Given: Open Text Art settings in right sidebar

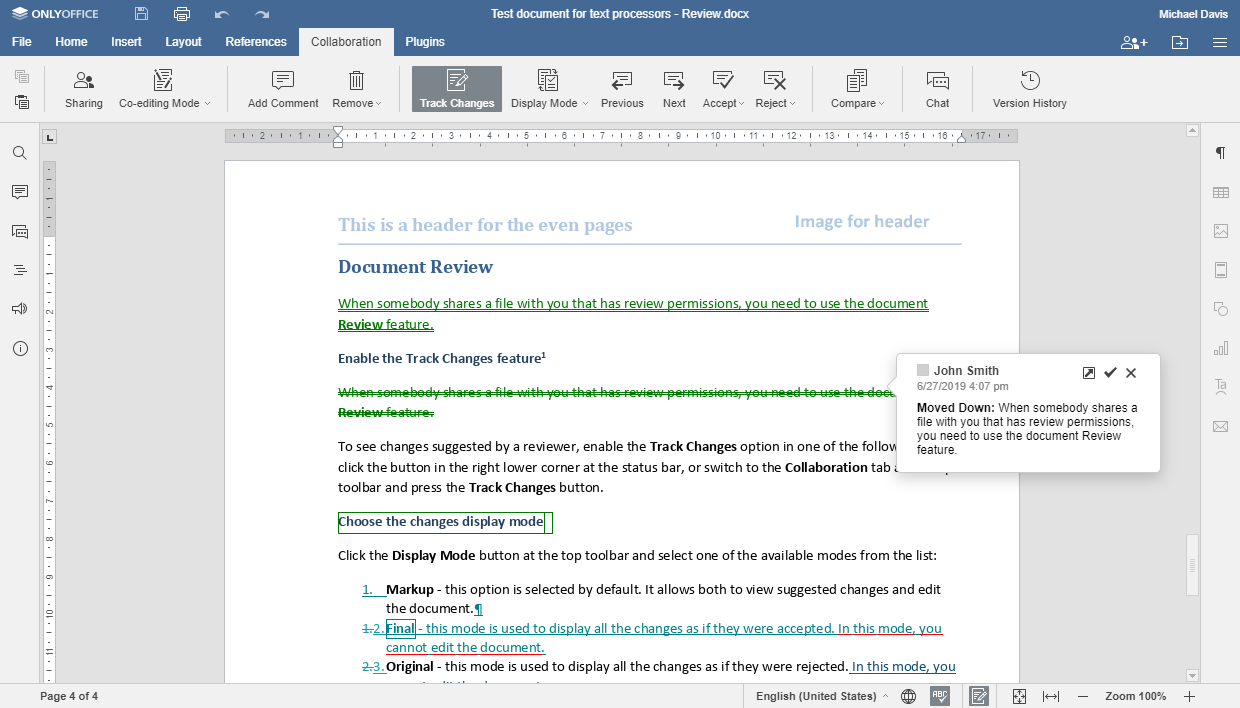Looking at the screenshot, I should [1220, 387].
